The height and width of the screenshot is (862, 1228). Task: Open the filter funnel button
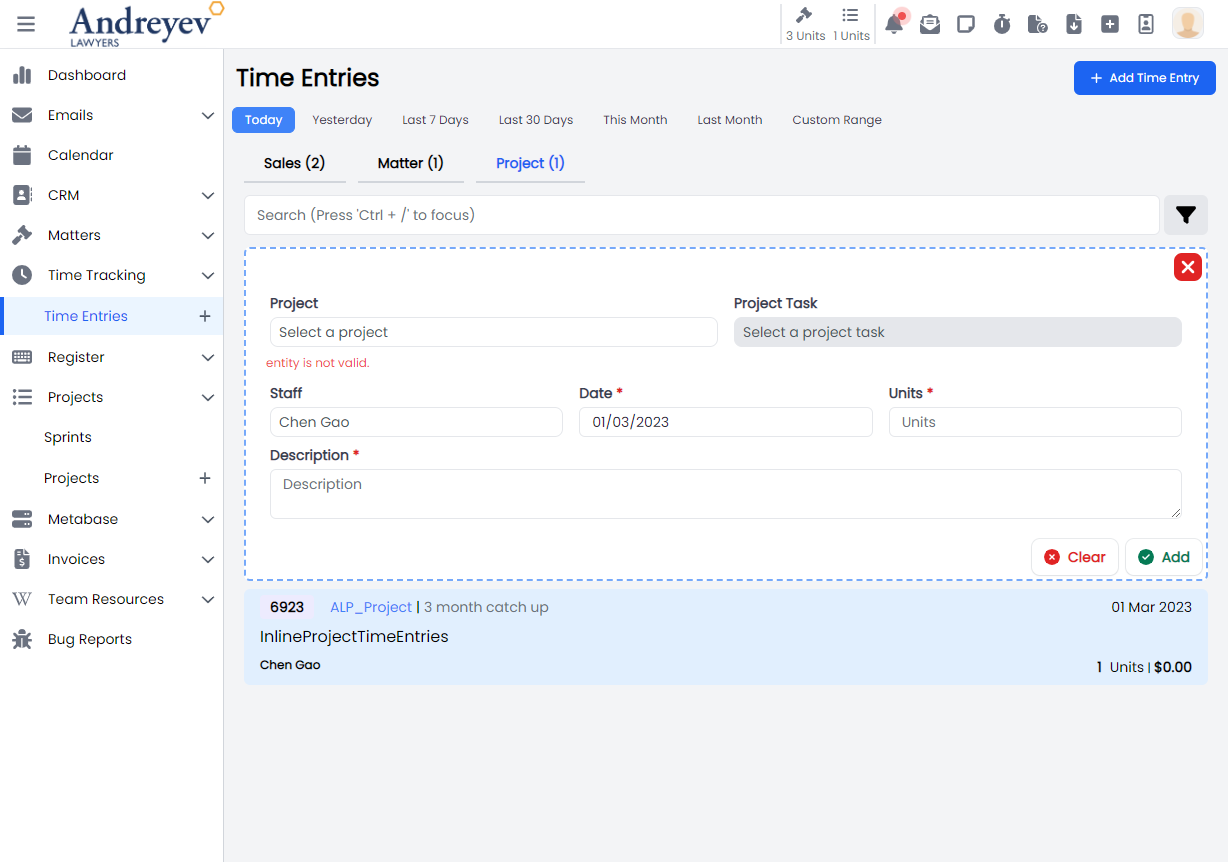1186,215
